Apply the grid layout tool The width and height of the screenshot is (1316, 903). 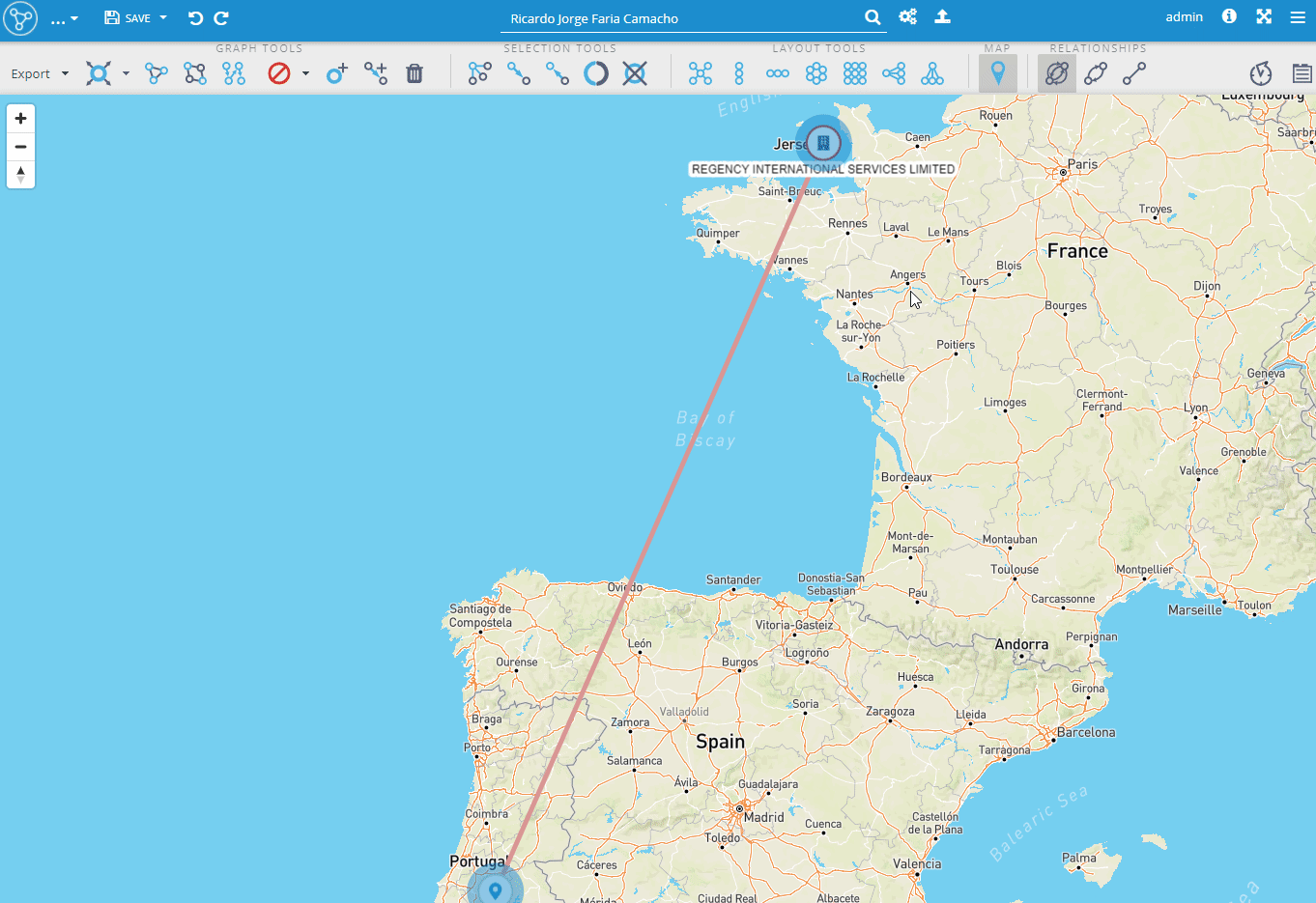(855, 73)
